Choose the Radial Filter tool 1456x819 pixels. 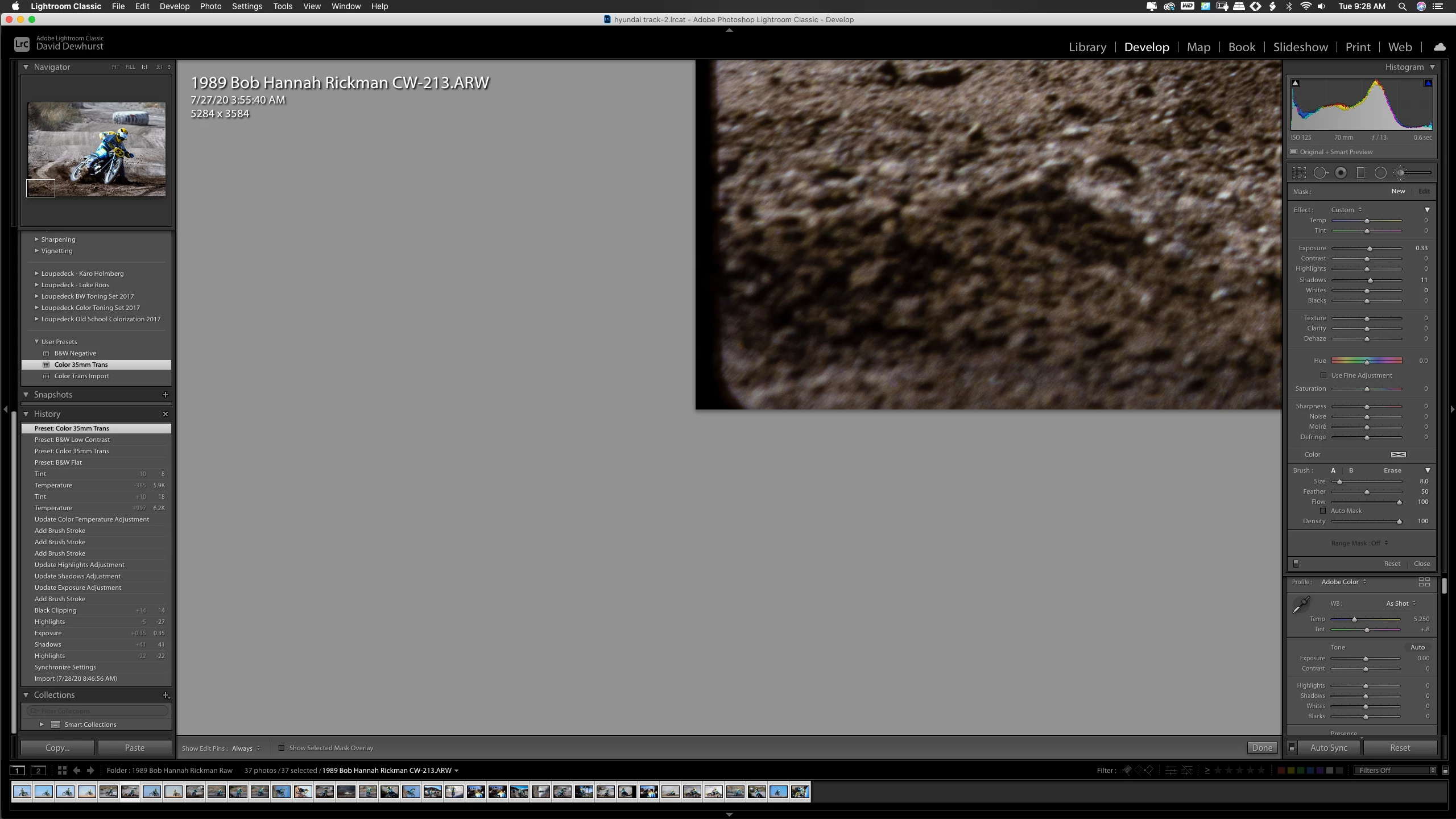[x=1380, y=173]
